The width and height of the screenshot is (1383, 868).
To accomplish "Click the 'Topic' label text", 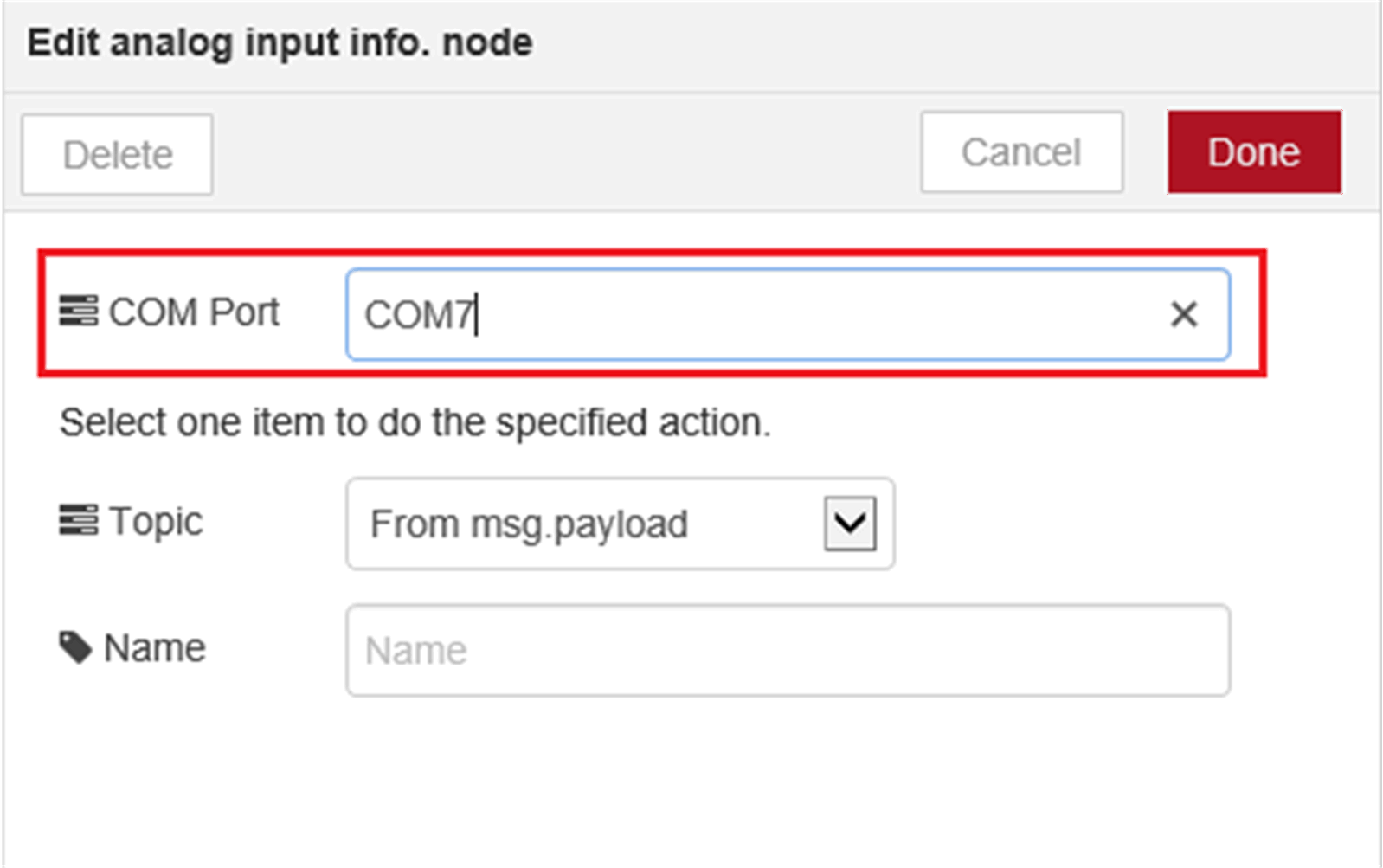I will tap(156, 522).
